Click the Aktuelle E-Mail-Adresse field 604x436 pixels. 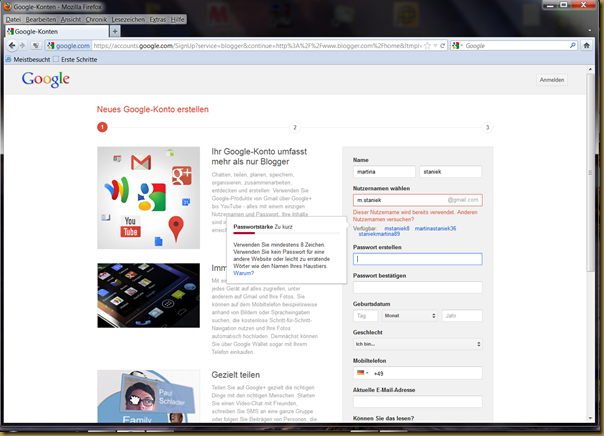[x=418, y=402]
